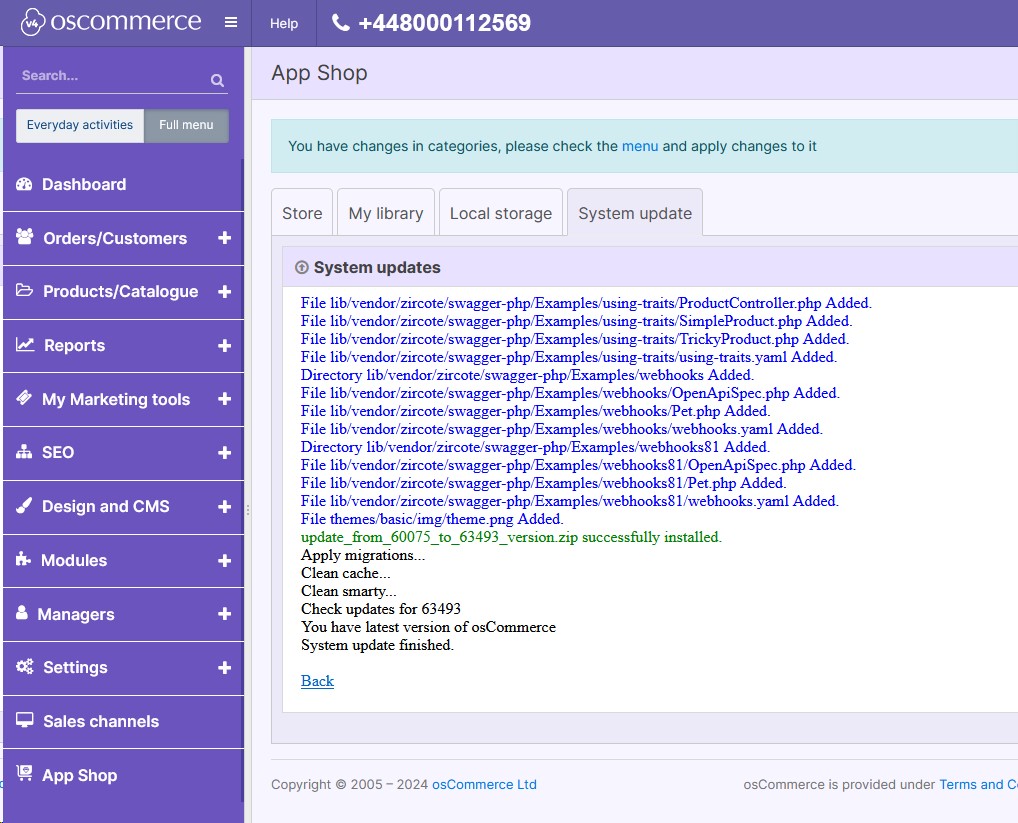Viewport: 1018px width, 823px height.
Task: Open the Store tab
Action: pyautogui.click(x=302, y=212)
